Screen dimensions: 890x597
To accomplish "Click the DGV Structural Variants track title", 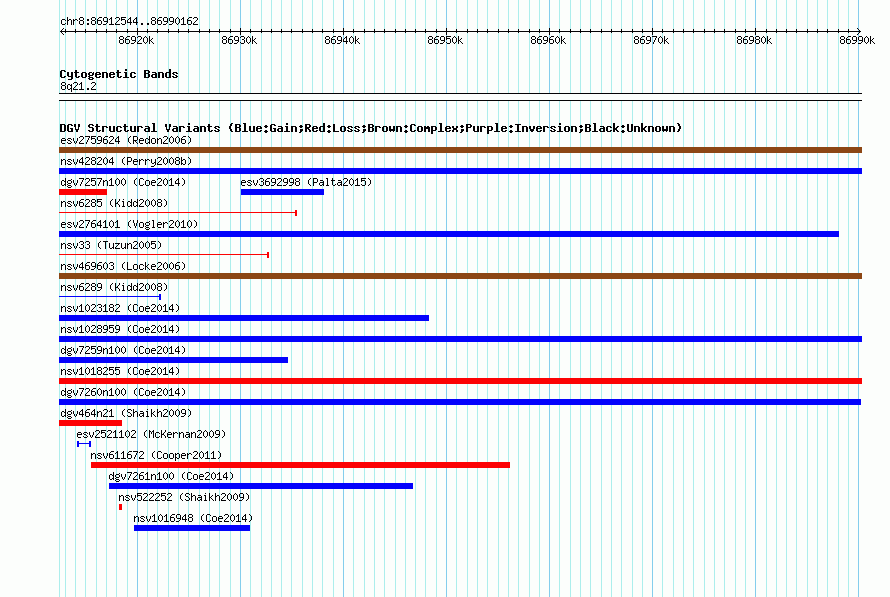I will (371, 128).
